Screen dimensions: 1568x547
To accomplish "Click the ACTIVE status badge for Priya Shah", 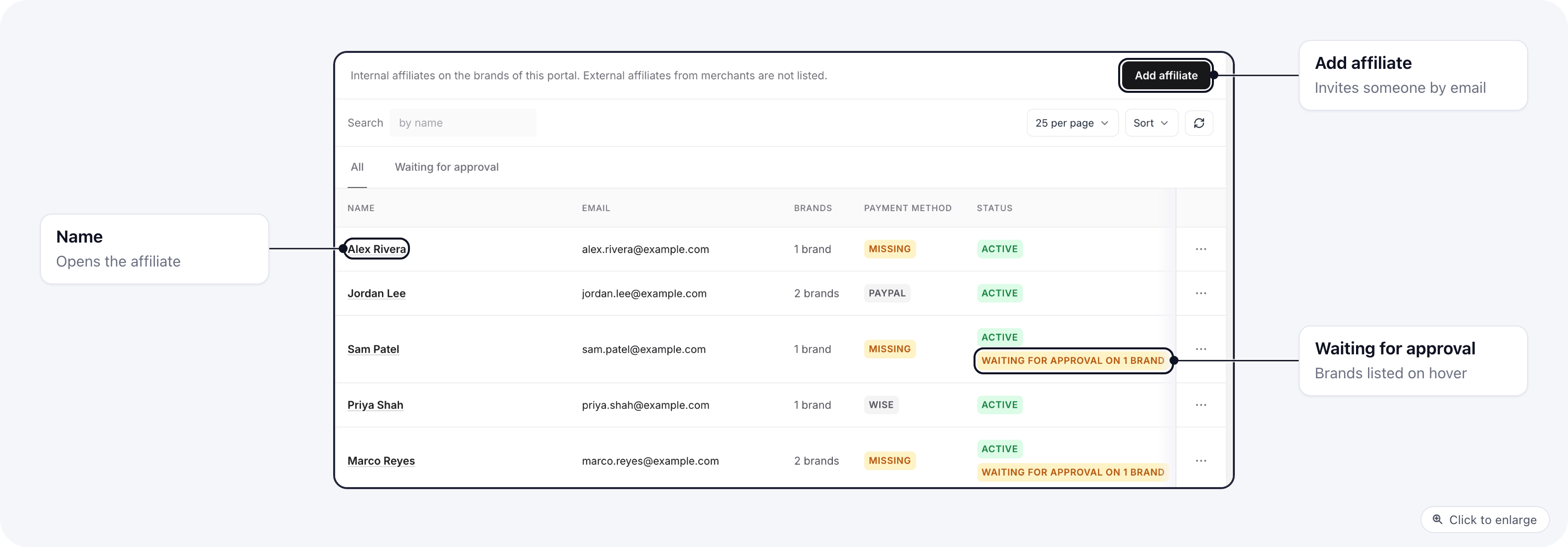I will (999, 405).
